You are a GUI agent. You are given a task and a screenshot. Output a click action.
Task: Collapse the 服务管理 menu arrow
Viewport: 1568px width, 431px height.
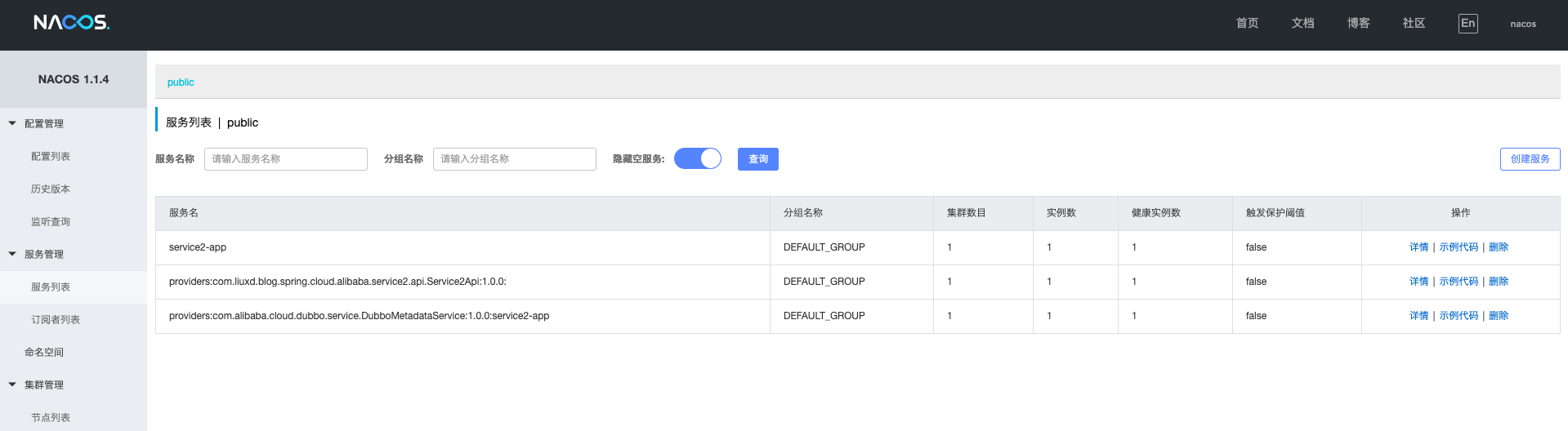[x=12, y=254]
